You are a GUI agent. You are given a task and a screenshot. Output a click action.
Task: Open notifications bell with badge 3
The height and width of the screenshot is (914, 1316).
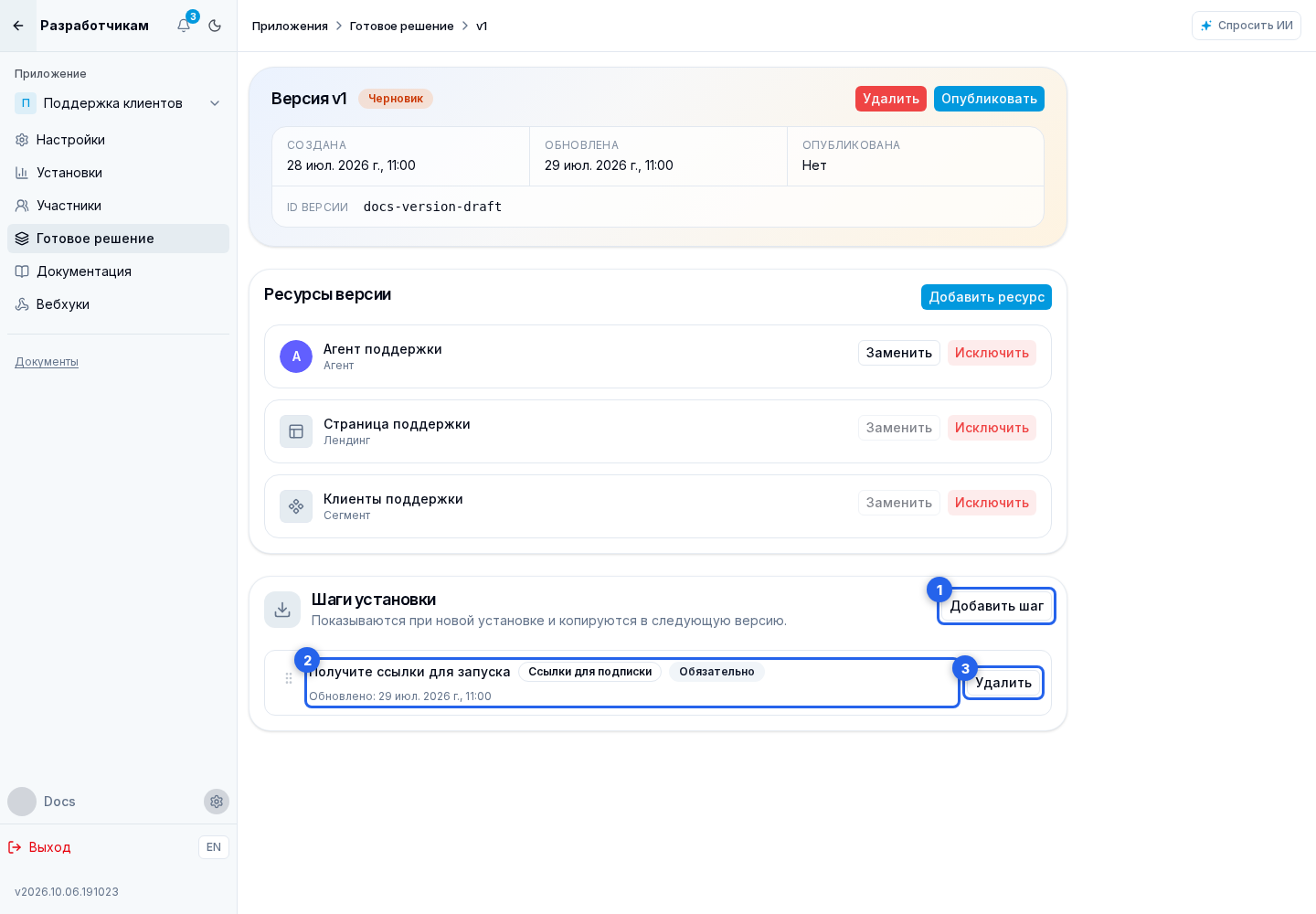pos(184,26)
